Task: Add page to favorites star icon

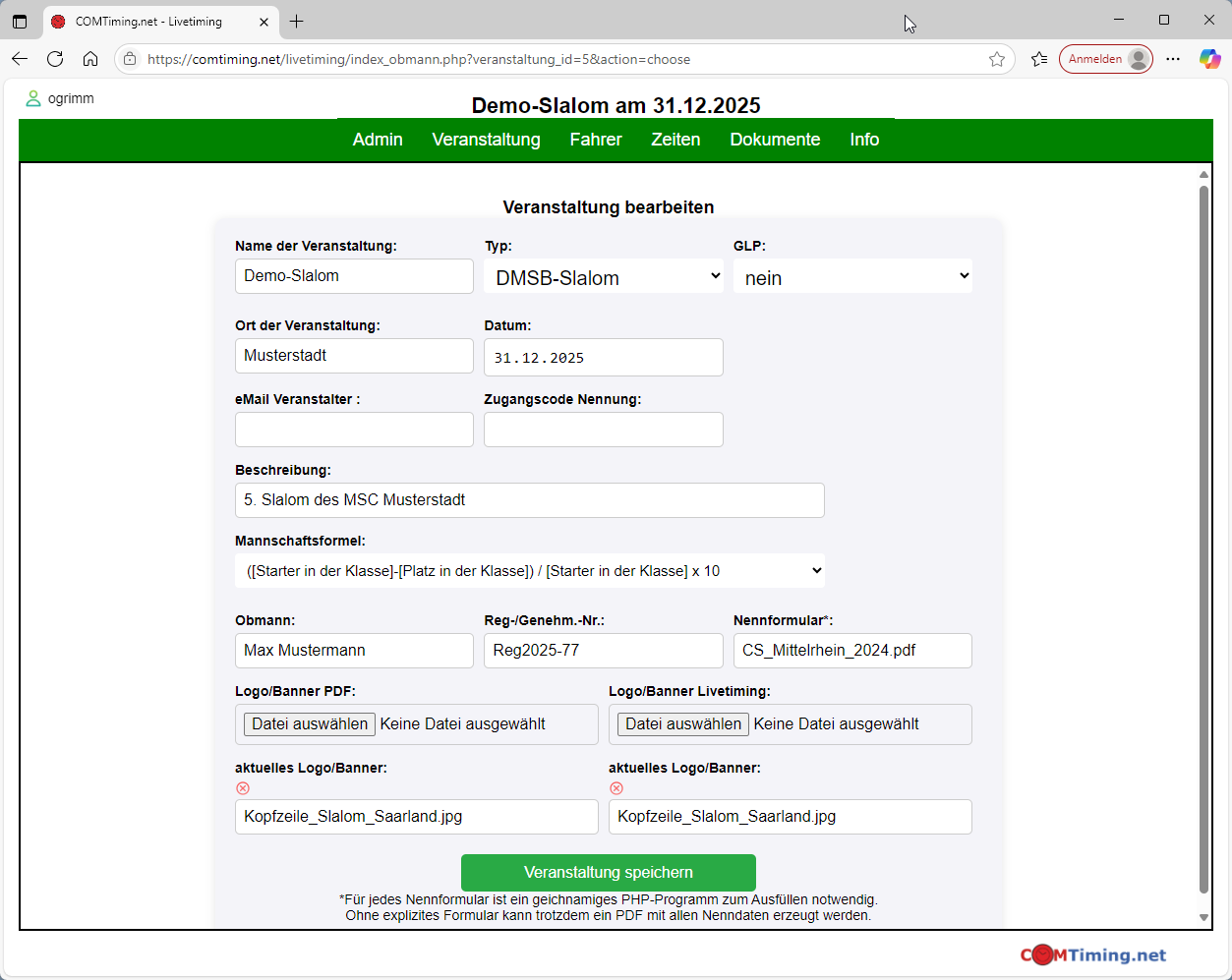Action: (x=997, y=59)
